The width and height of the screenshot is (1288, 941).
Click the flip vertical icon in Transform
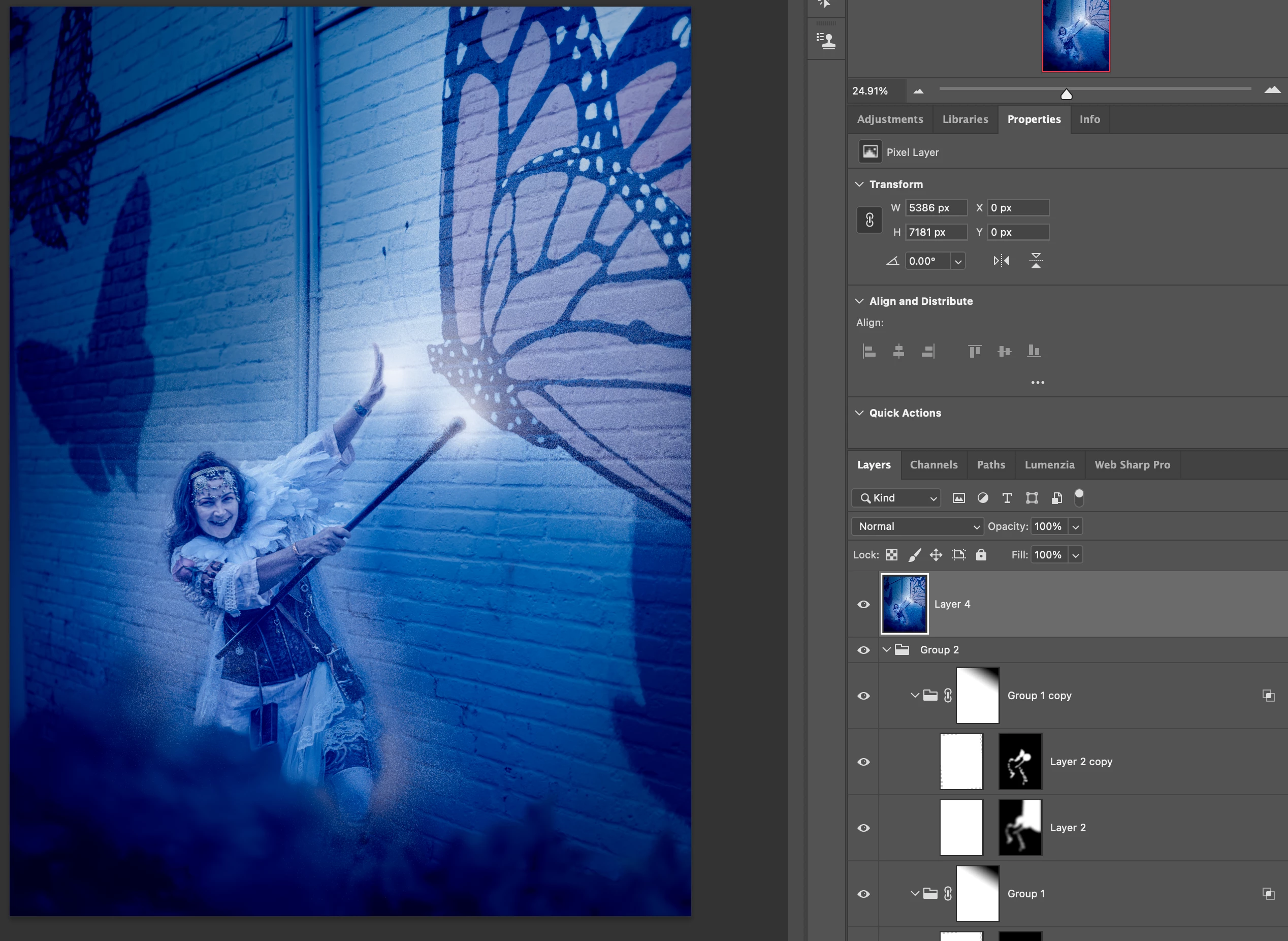(1036, 261)
